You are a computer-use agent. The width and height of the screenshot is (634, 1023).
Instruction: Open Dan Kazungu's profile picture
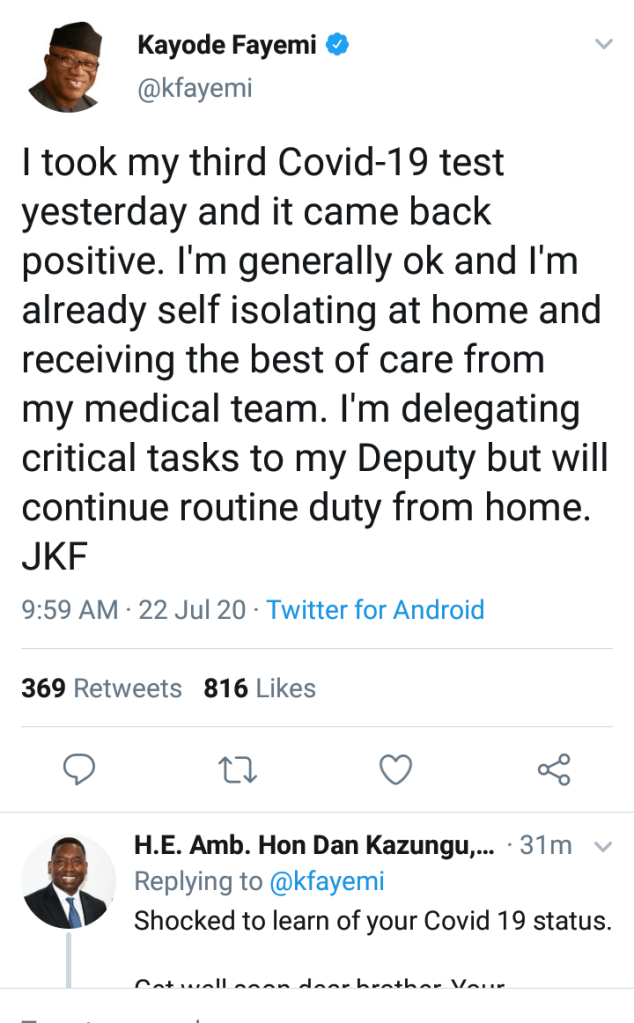68,880
